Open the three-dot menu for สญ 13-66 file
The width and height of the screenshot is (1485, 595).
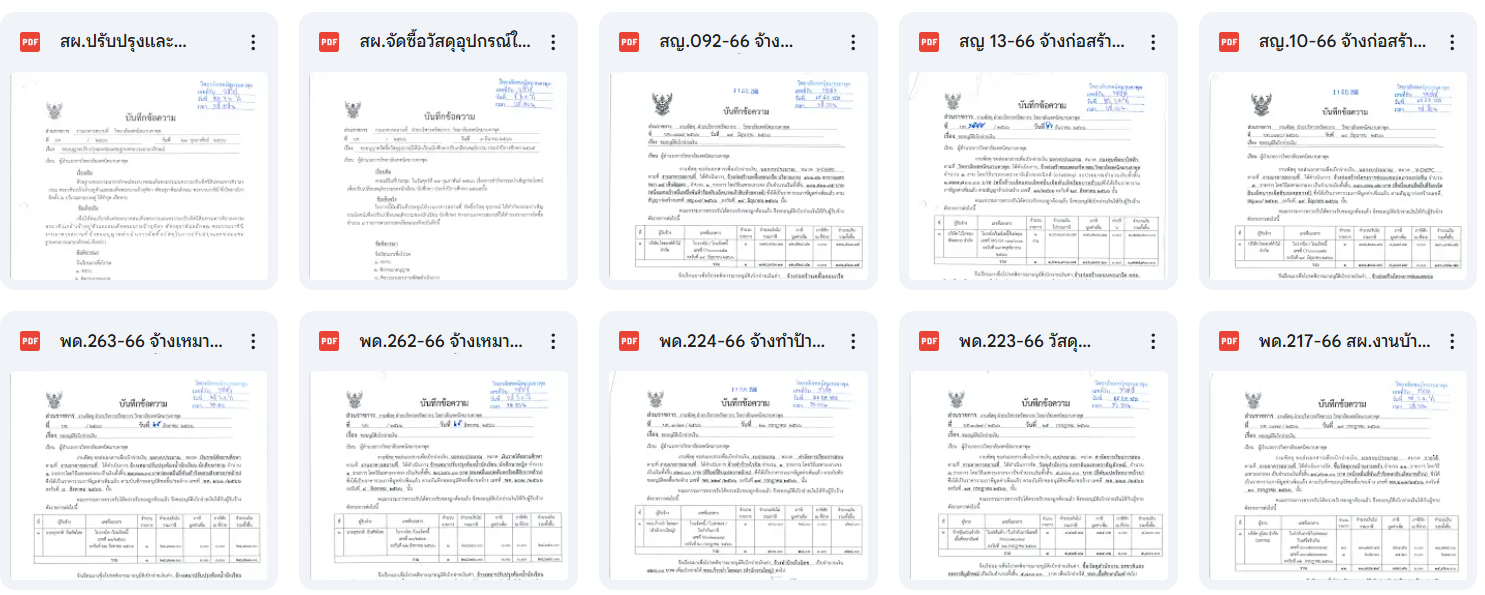[x=1153, y=42]
